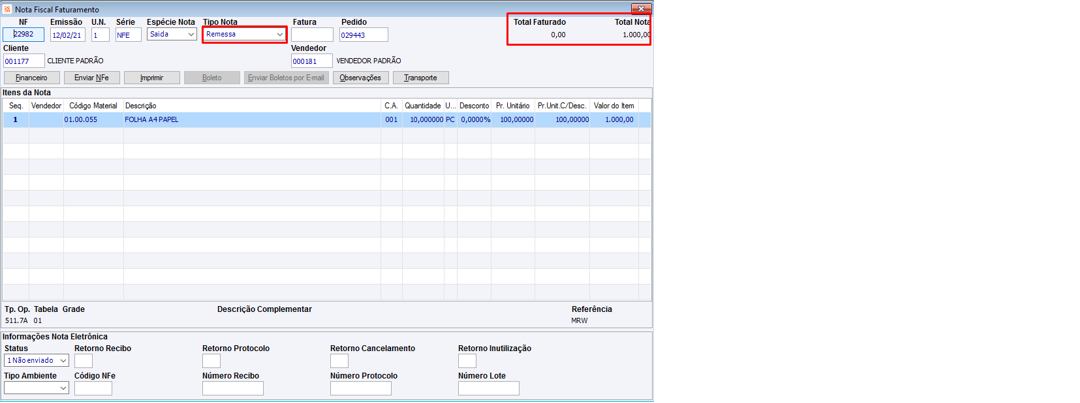Click the Referência value MRW
The image size is (1080, 403).
point(579,320)
